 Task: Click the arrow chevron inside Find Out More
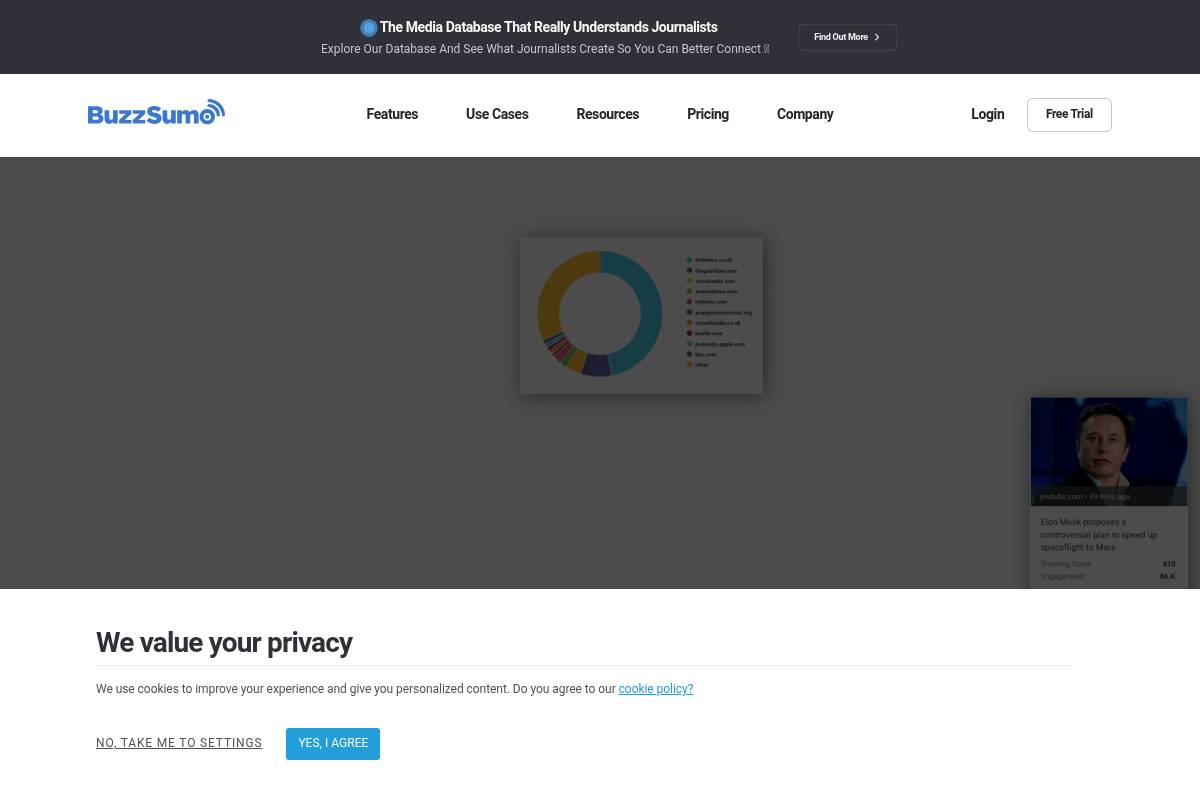[877, 37]
